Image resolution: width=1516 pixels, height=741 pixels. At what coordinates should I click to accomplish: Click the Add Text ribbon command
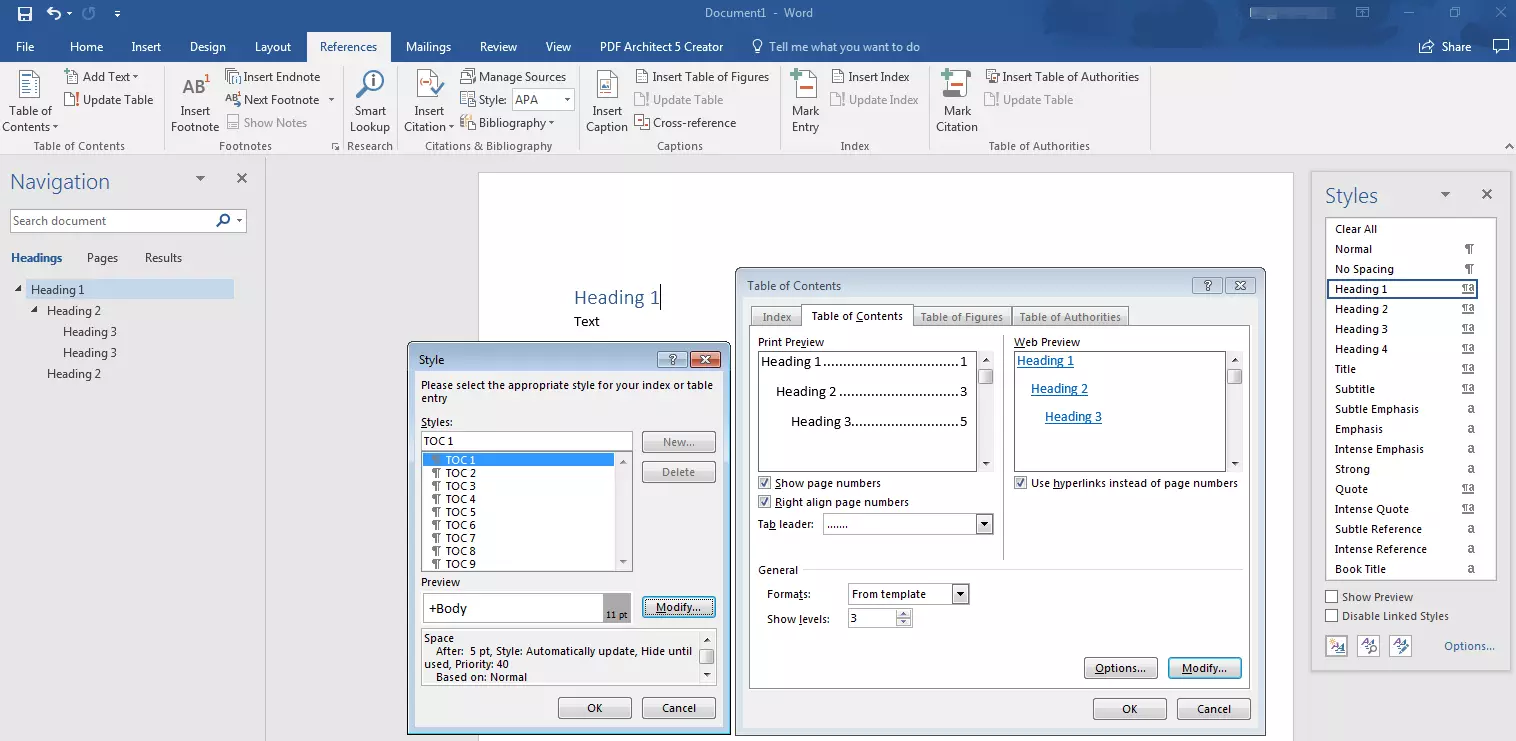(x=101, y=76)
